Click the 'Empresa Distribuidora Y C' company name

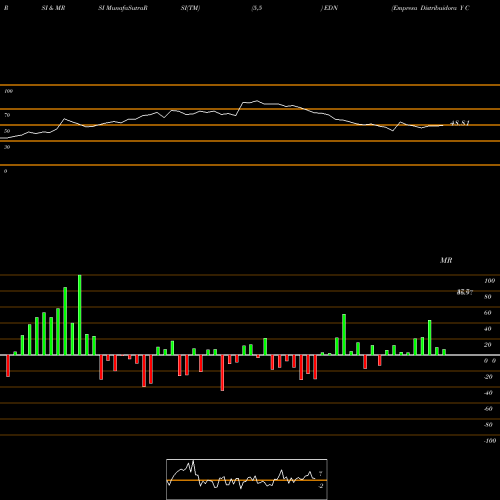(430, 8)
